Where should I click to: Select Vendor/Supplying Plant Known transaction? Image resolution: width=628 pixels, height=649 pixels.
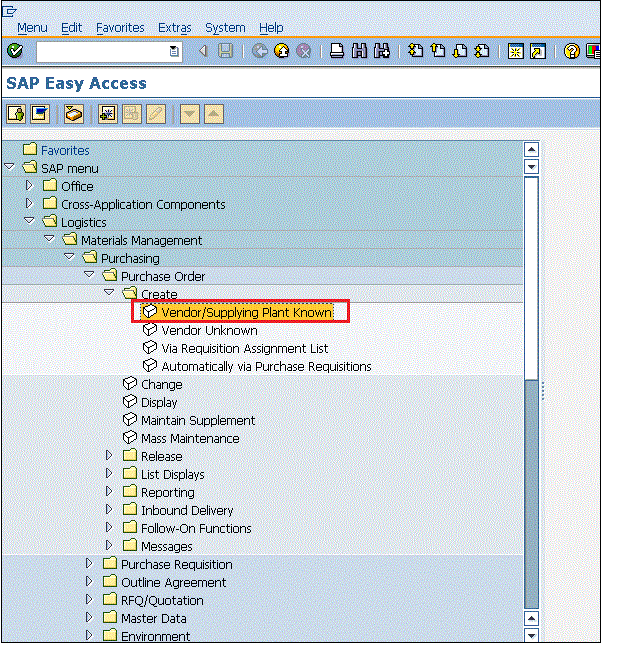247,312
